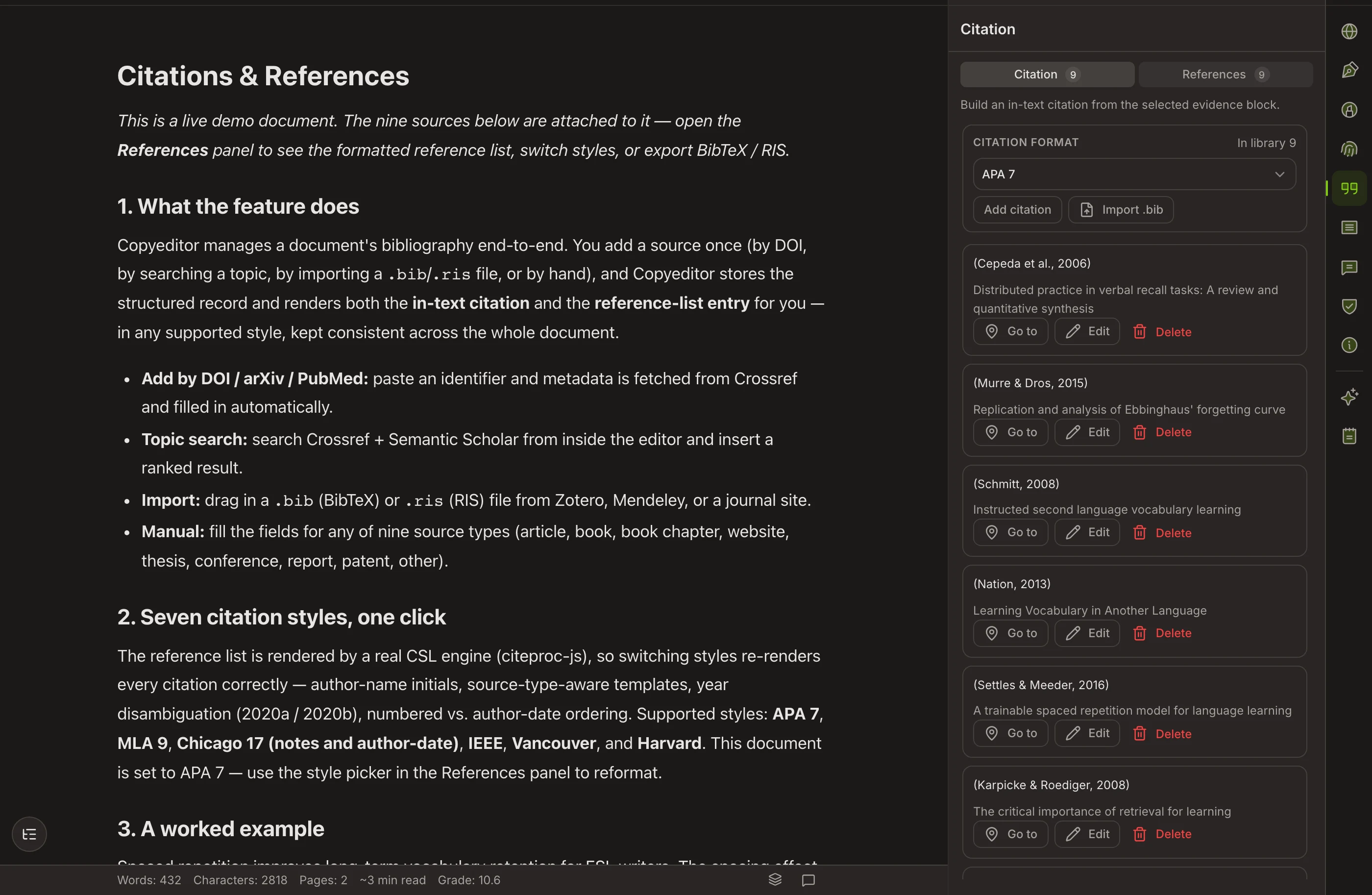Open the APA 7 citation format dropdown
Viewport: 1372px width, 895px height.
click(1134, 174)
